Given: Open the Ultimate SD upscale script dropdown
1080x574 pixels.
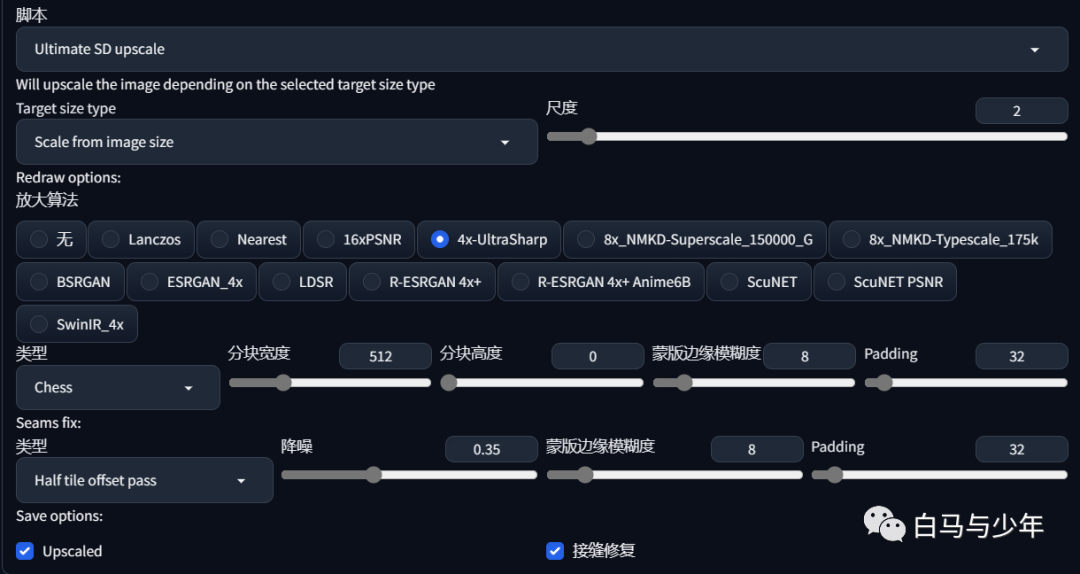Looking at the screenshot, I should tap(541, 49).
